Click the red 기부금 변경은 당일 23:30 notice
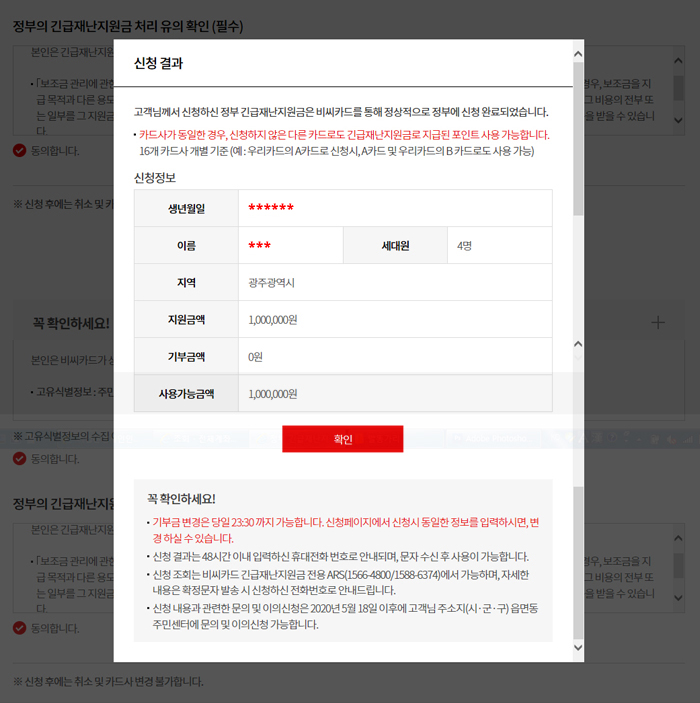Image resolution: width=700 pixels, height=703 pixels. 346,530
